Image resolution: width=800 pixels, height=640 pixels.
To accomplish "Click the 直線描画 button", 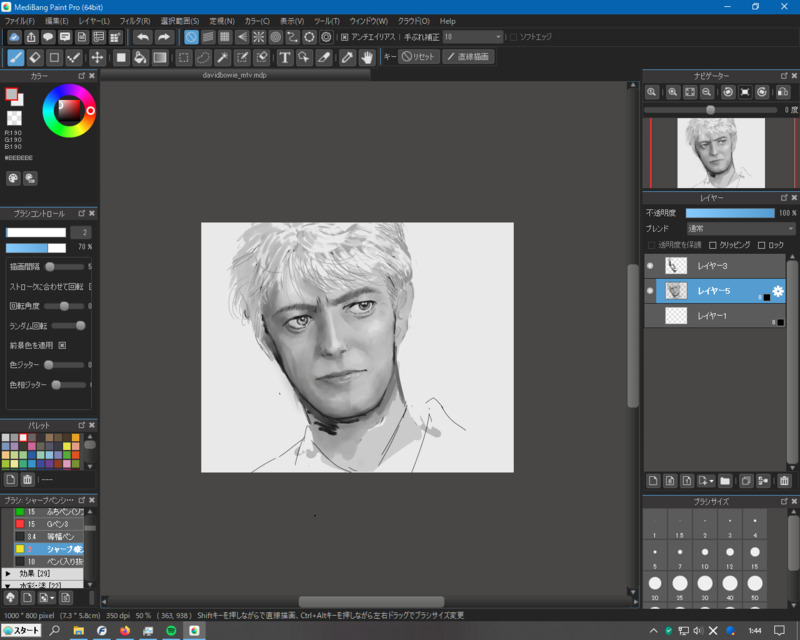I will tap(469, 57).
